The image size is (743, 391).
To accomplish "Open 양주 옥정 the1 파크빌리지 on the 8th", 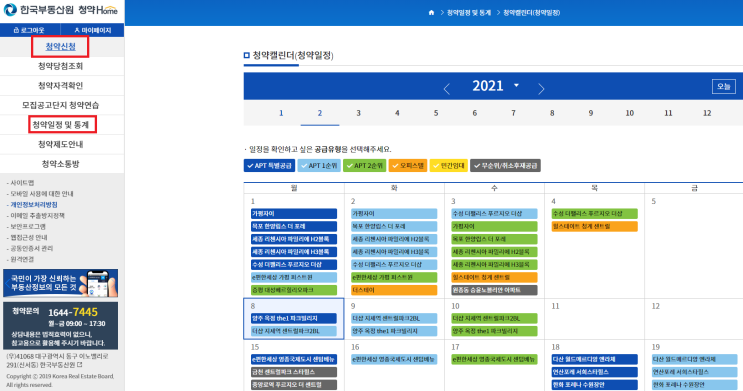I will [294, 318].
